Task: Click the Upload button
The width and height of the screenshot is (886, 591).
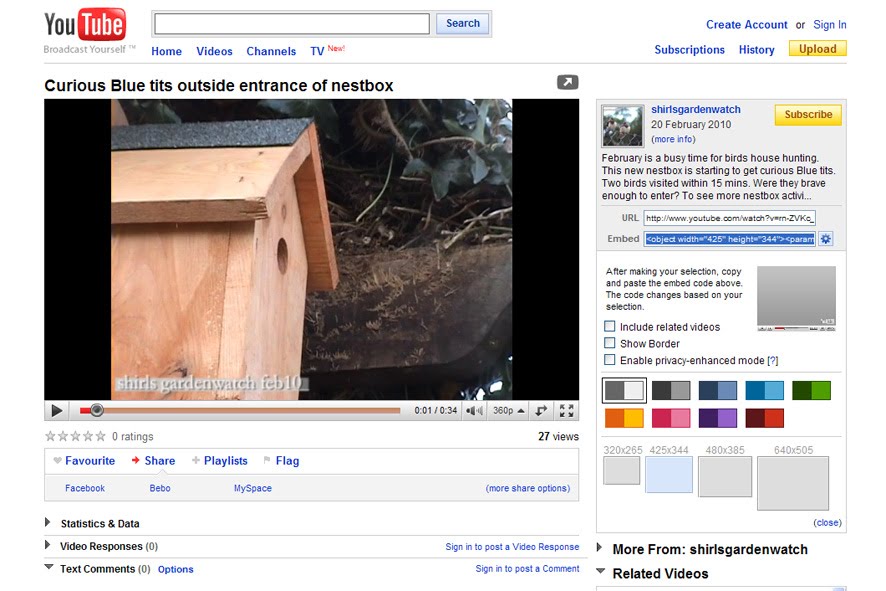Action: [x=818, y=49]
